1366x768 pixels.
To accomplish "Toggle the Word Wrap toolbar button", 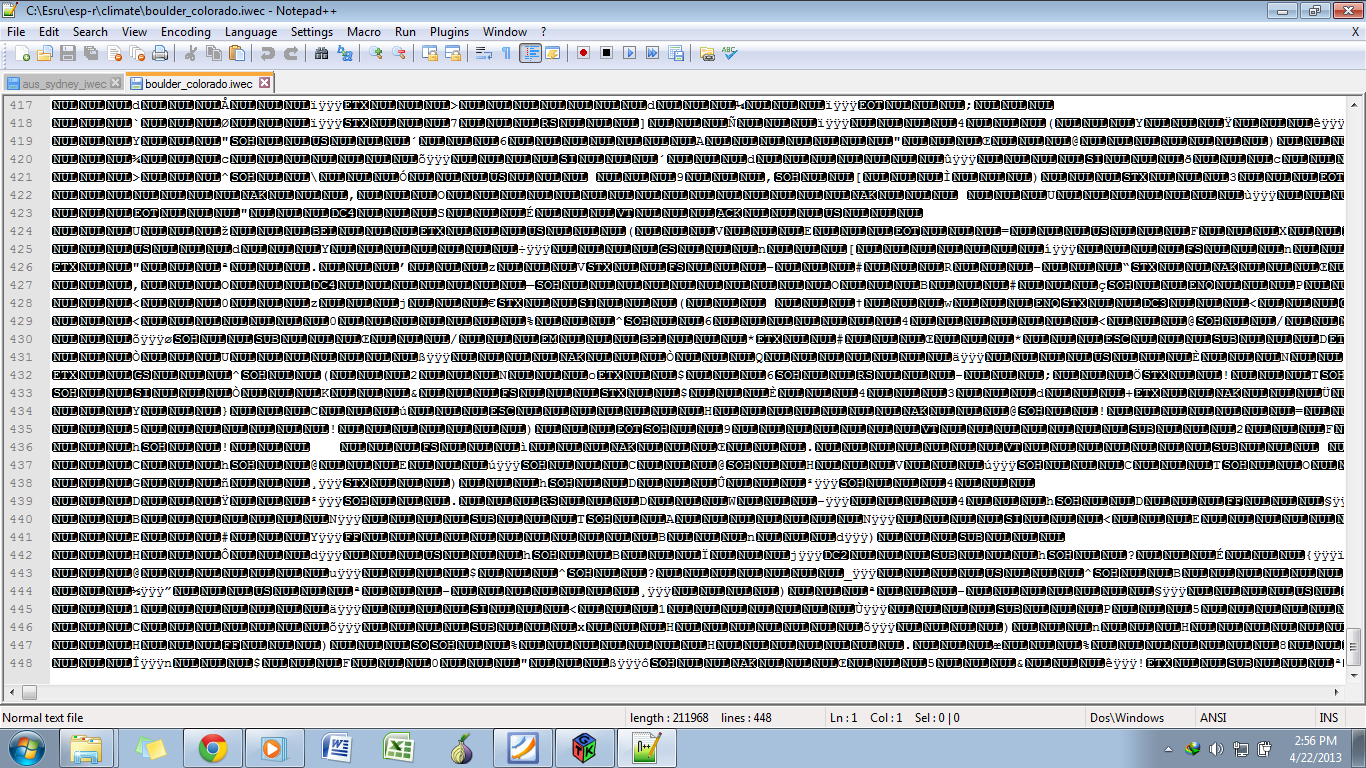I will click(x=484, y=53).
